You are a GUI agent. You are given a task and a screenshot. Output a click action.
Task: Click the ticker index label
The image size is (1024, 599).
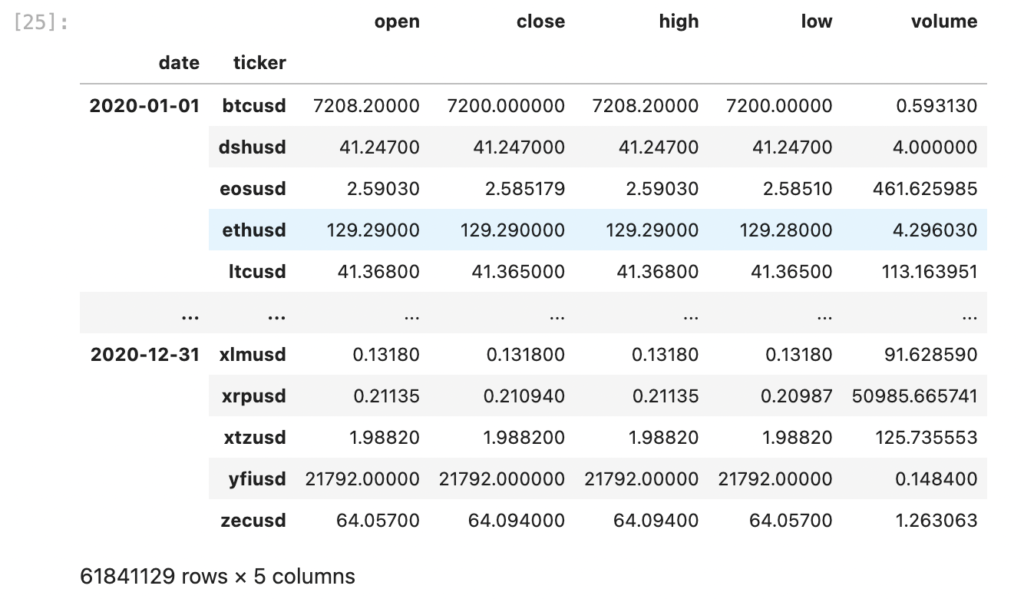[259, 63]
